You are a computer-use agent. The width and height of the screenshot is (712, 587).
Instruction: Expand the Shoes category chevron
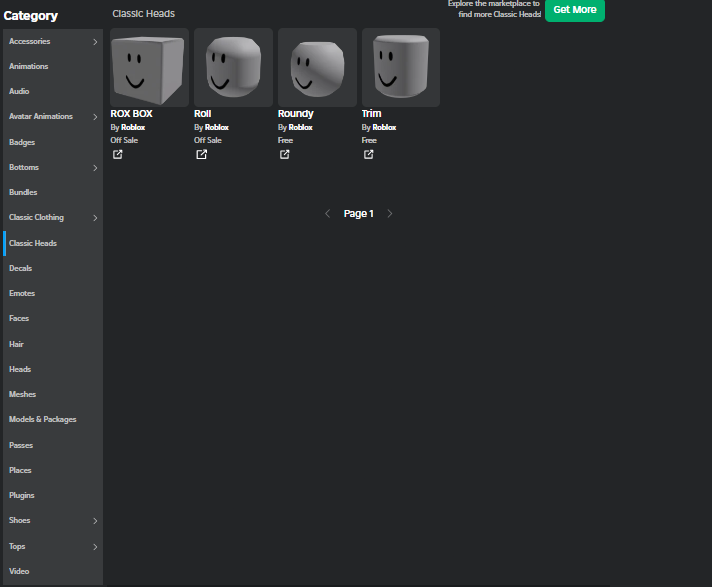click(95, 521)
